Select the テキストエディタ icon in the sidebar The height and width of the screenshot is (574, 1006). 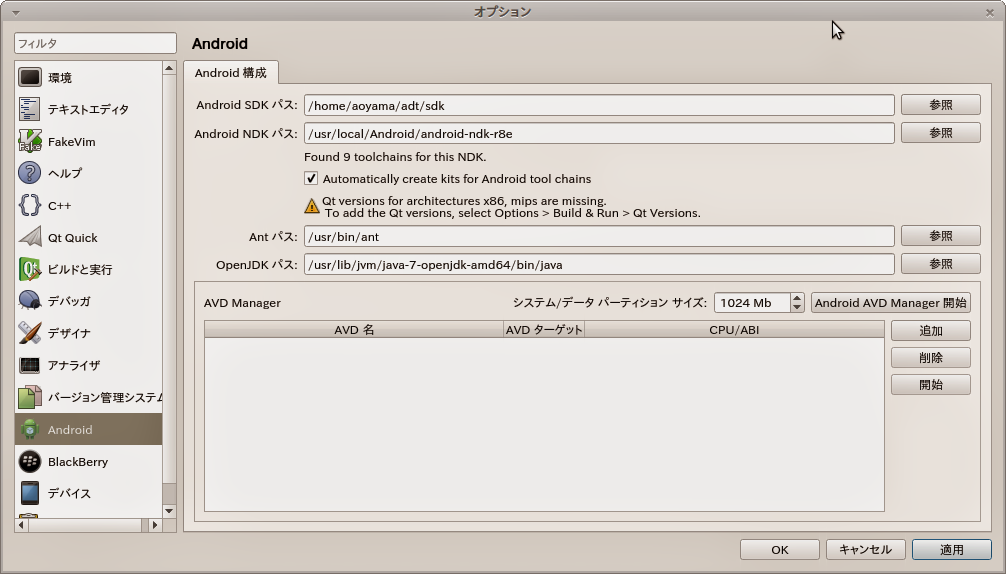coord(30,109)
